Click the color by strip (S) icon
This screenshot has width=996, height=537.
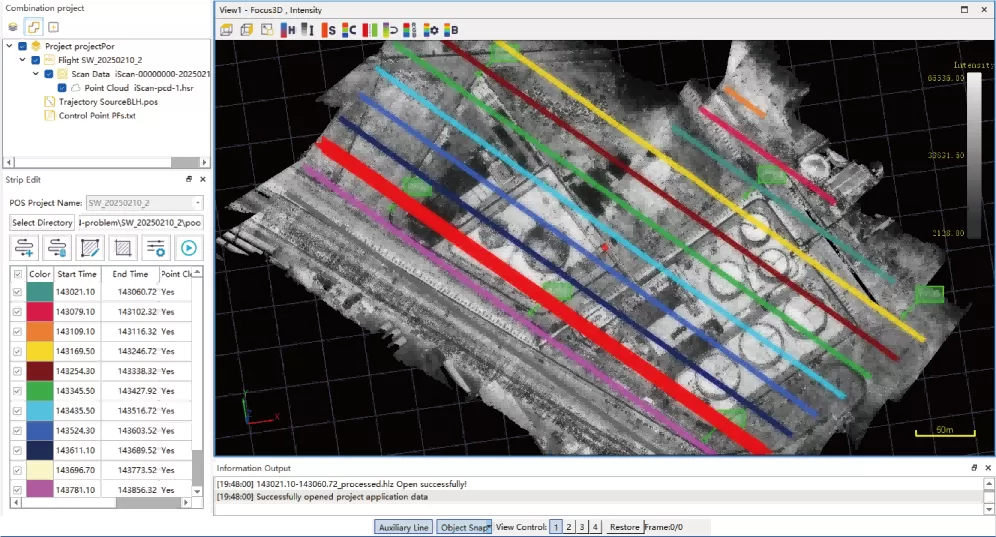[x=330, y=29]
